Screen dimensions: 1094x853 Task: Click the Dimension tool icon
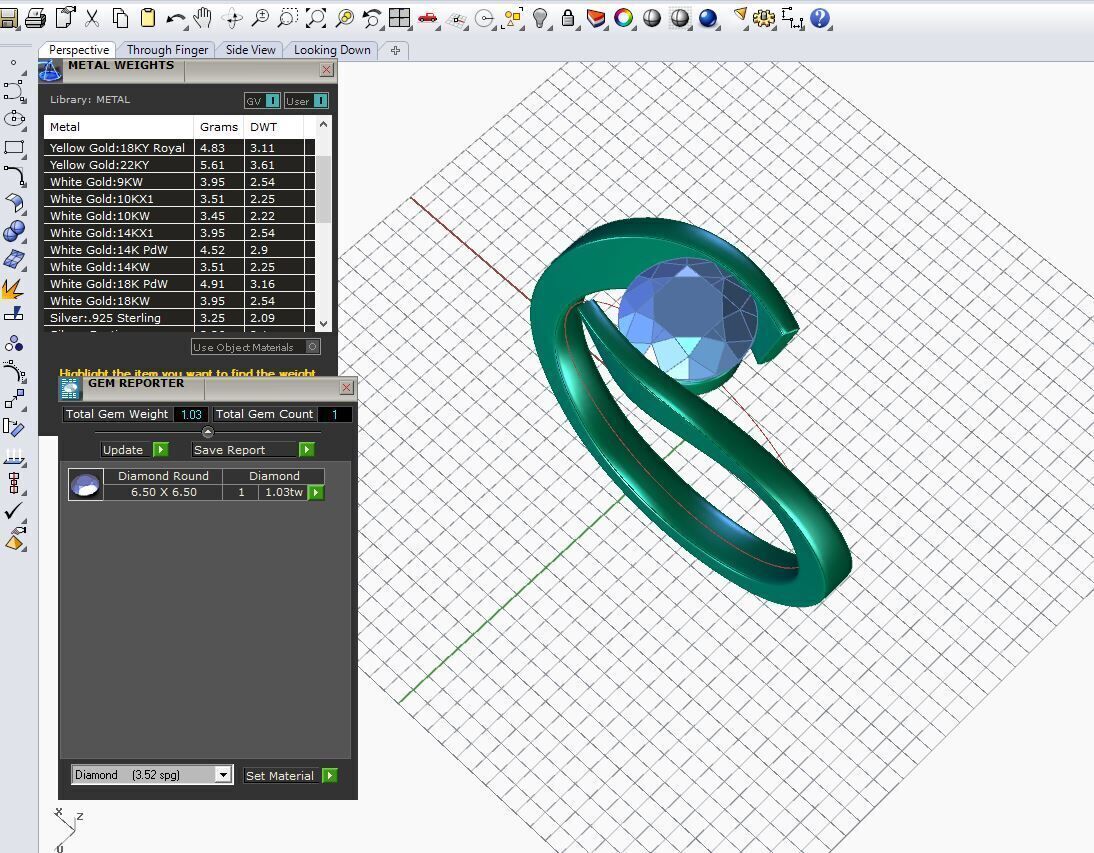coord(793,18)
